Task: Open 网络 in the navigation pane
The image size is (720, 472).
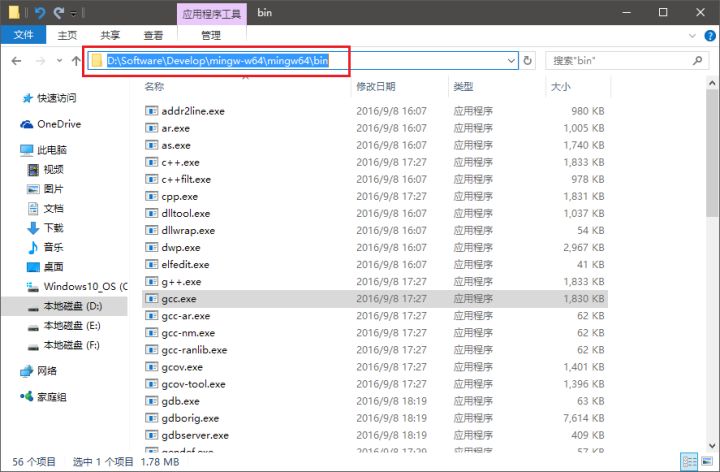Action: coord(39,371)
